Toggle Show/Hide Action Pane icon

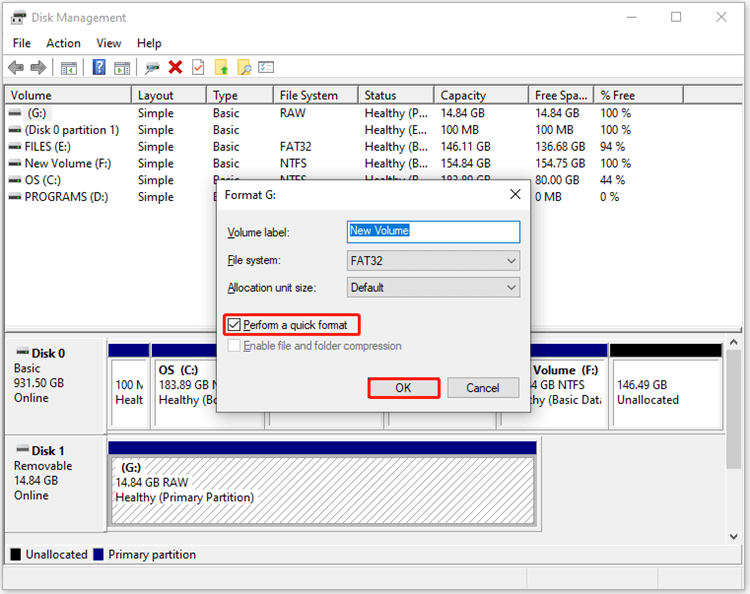(122, 68)
